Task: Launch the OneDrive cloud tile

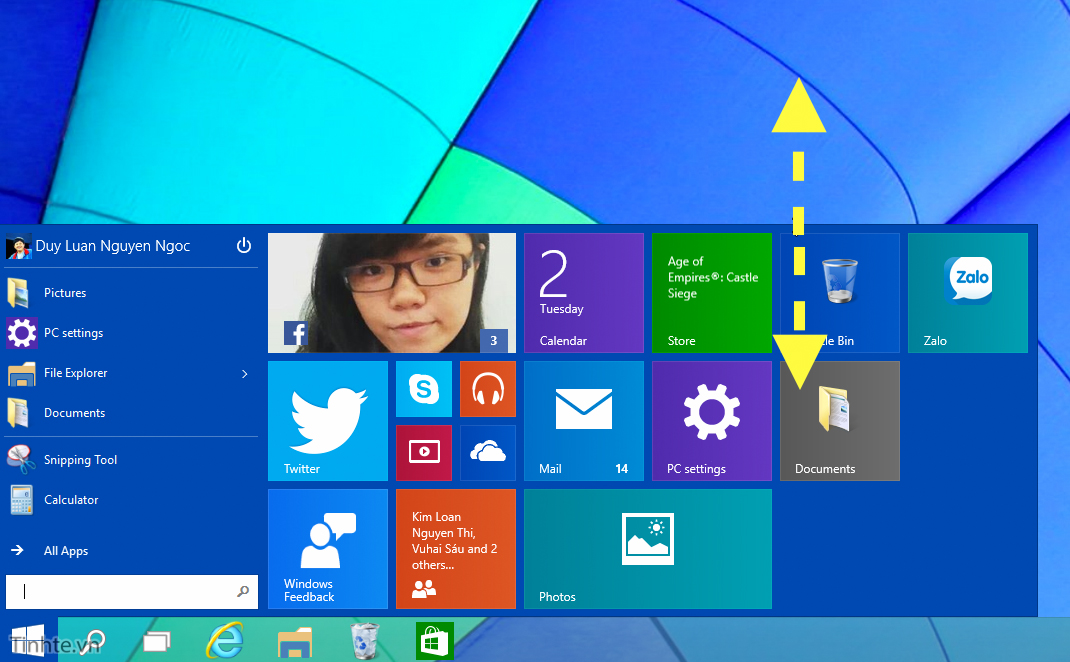Action: click(x=487, y=453)
